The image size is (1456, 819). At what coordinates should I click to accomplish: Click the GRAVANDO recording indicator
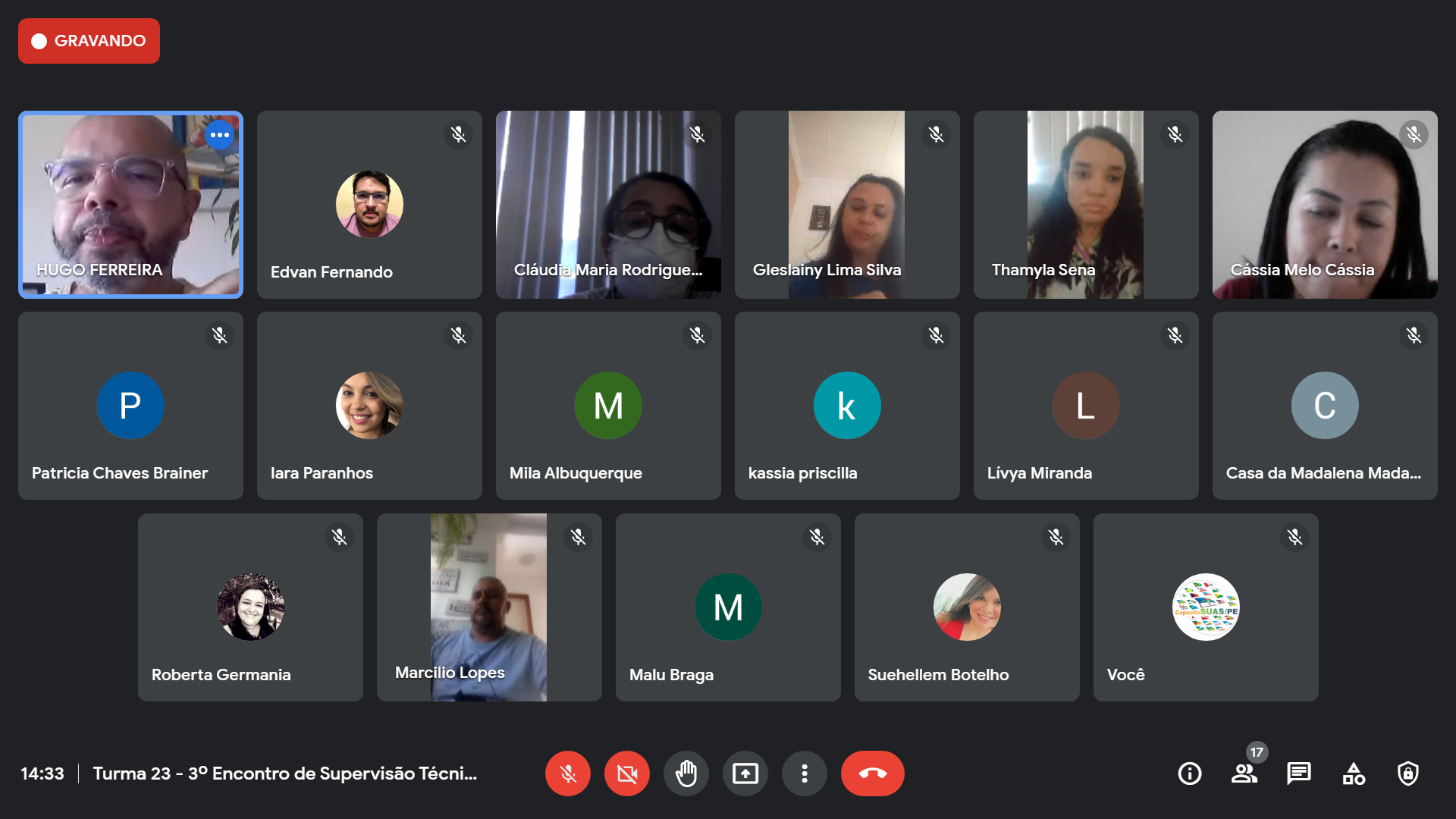click(x=89, y=41)
